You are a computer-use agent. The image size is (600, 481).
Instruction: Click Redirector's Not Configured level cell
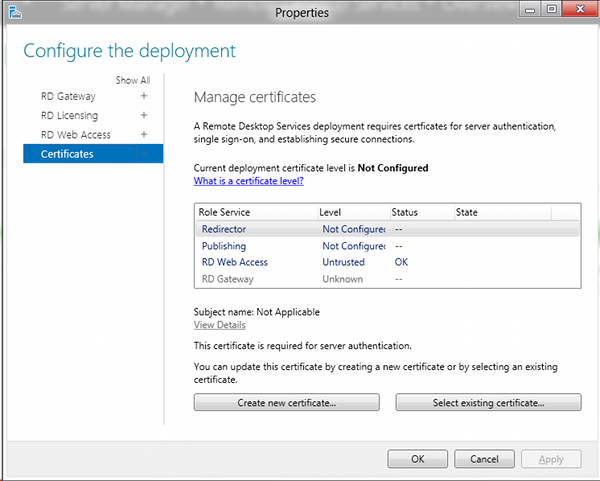tap(354, 229)
